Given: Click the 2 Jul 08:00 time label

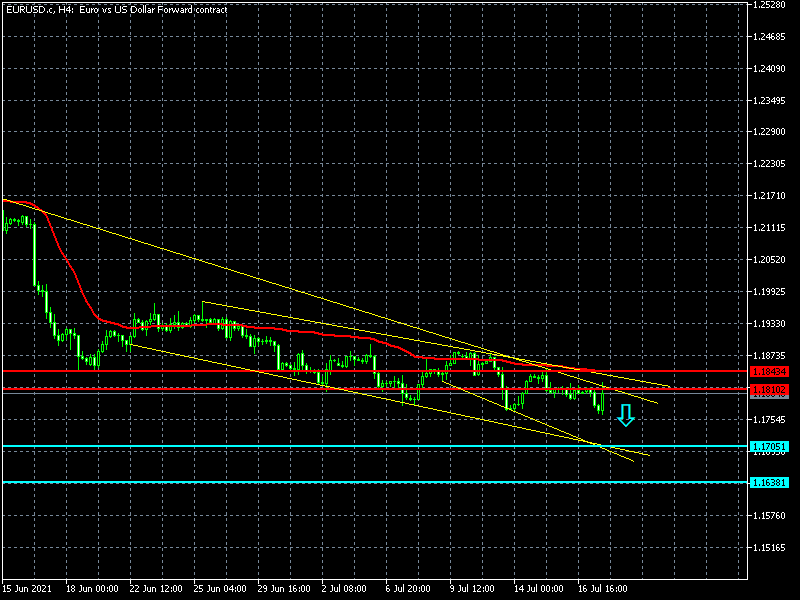Looking at the screenshot, I should [x=345, y=589].
